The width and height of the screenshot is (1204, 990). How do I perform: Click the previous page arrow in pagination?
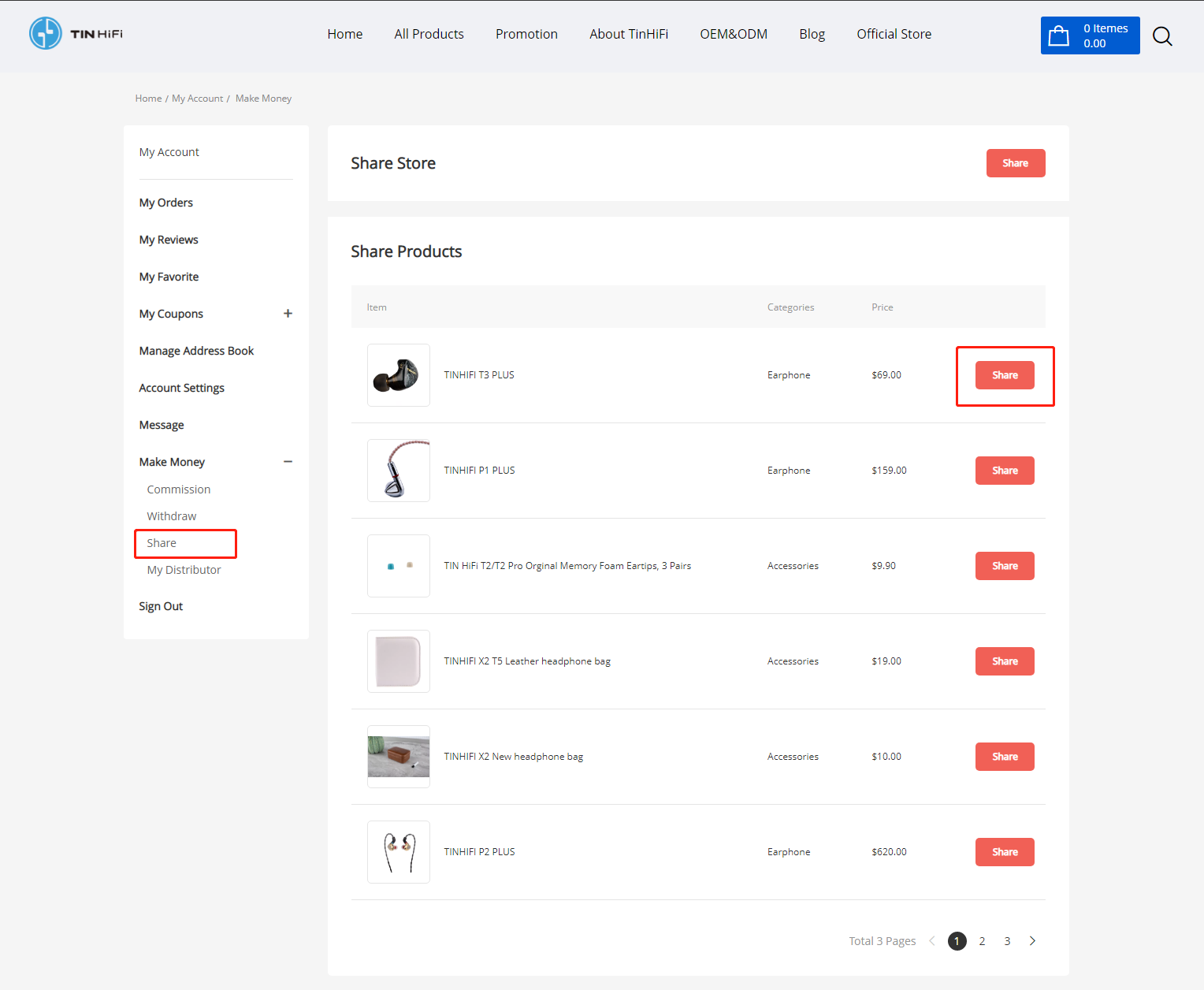(932, 941)
